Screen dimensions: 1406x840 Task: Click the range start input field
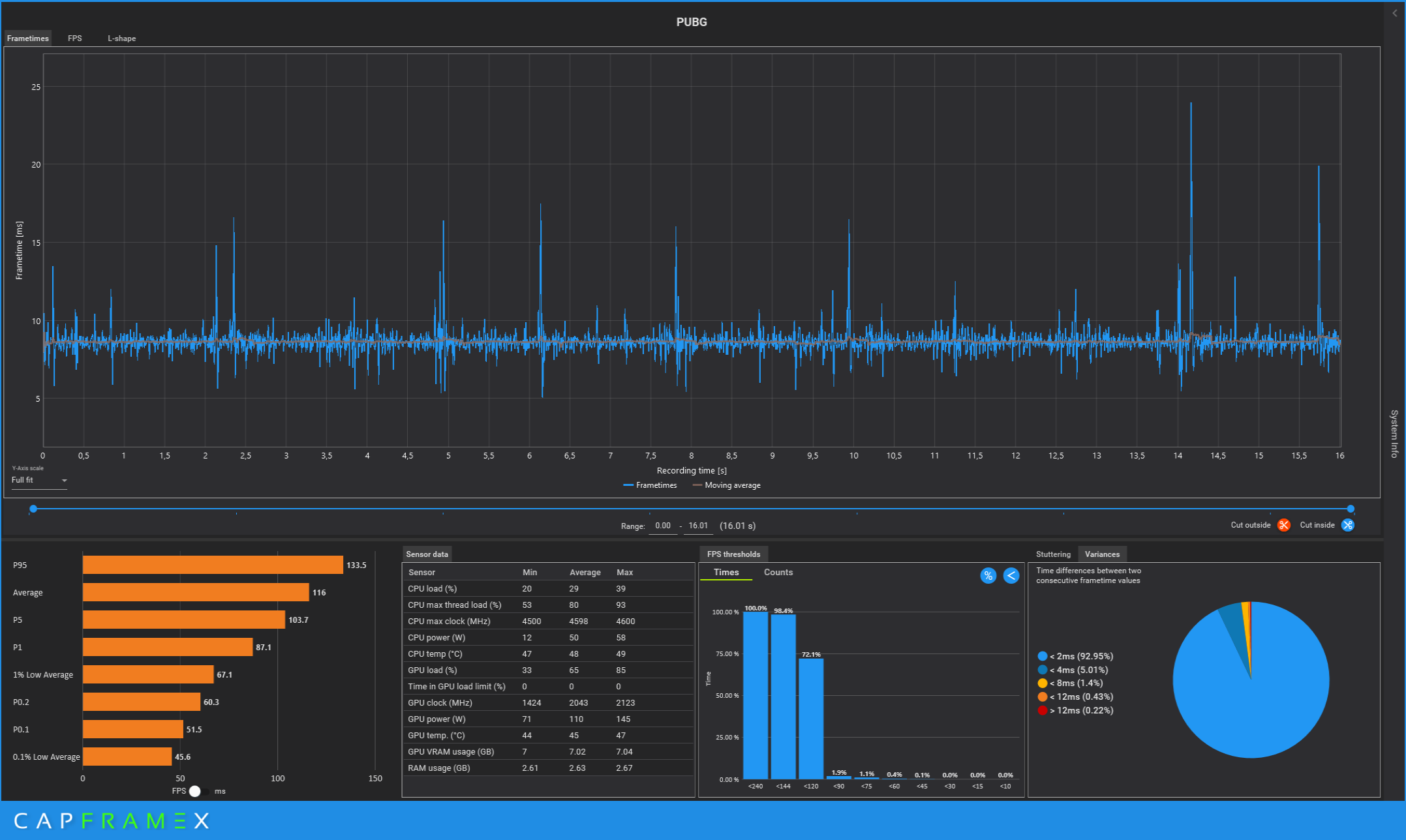[662, 526]
